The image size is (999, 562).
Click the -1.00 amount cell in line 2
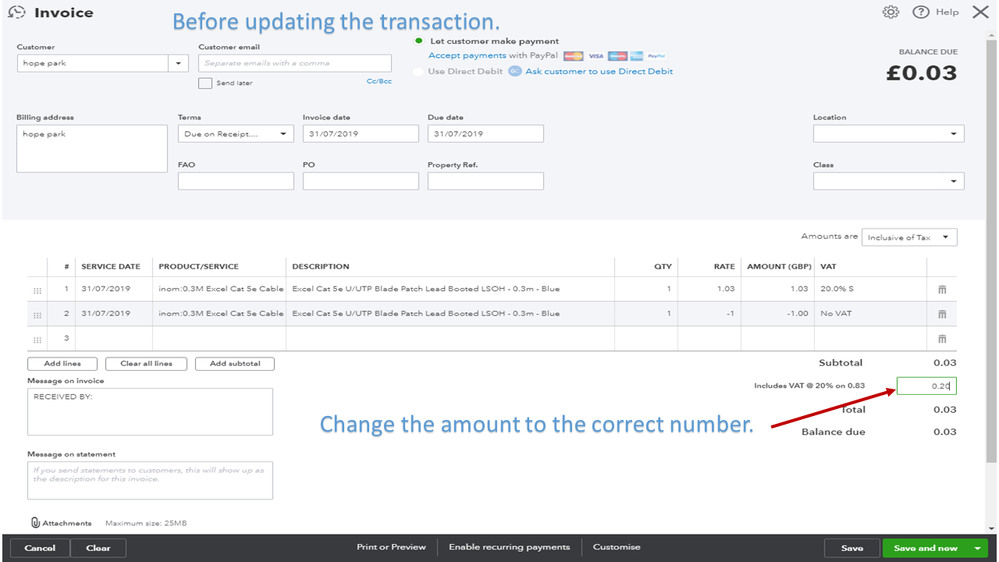click(x=777, y=313)
